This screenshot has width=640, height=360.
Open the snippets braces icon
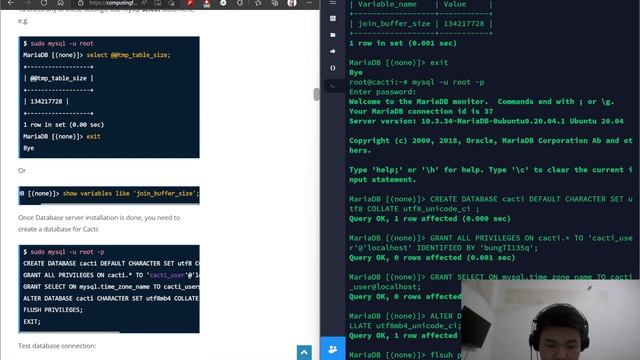[x=333, y=68]
